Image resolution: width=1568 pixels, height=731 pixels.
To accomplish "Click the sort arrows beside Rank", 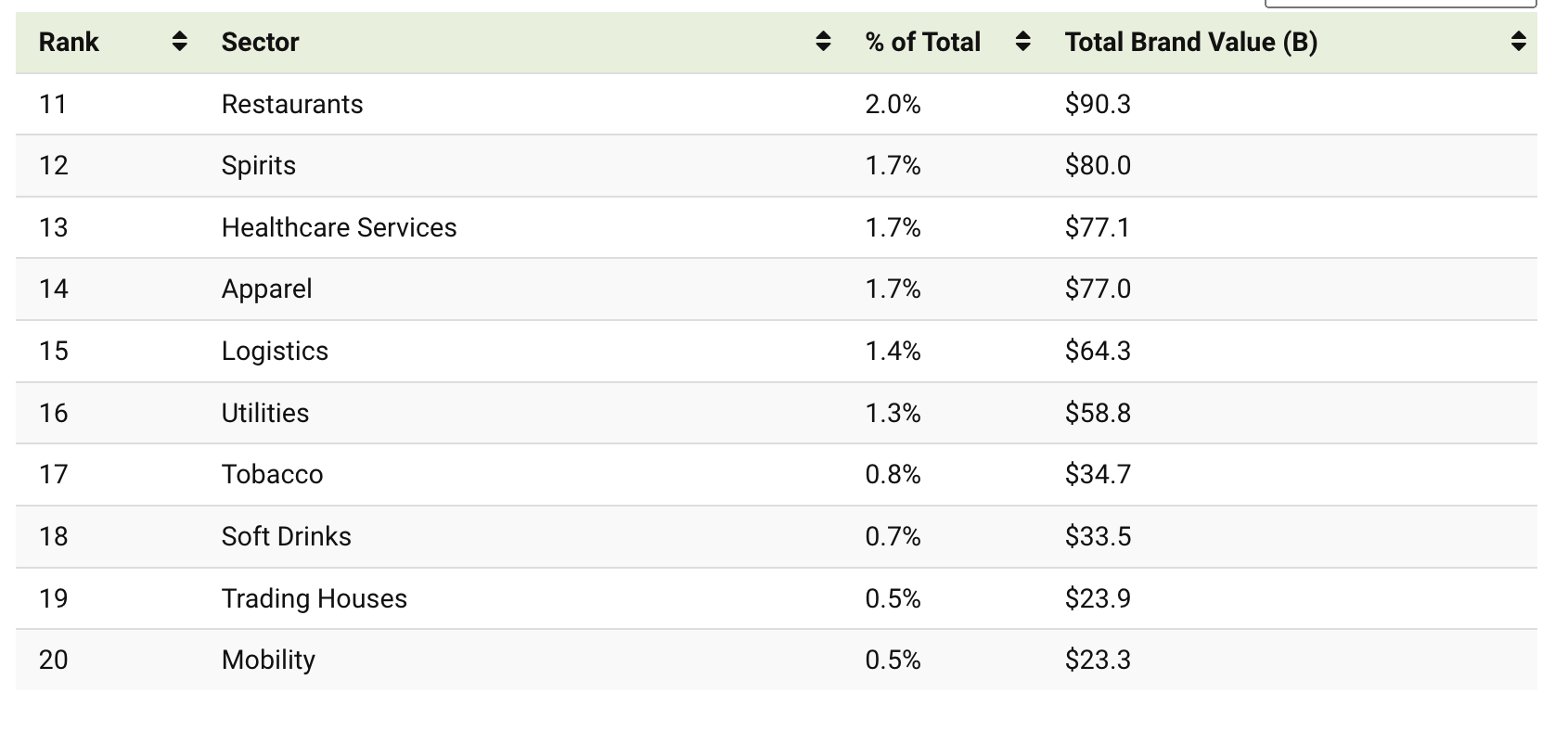I will (180, 42).
